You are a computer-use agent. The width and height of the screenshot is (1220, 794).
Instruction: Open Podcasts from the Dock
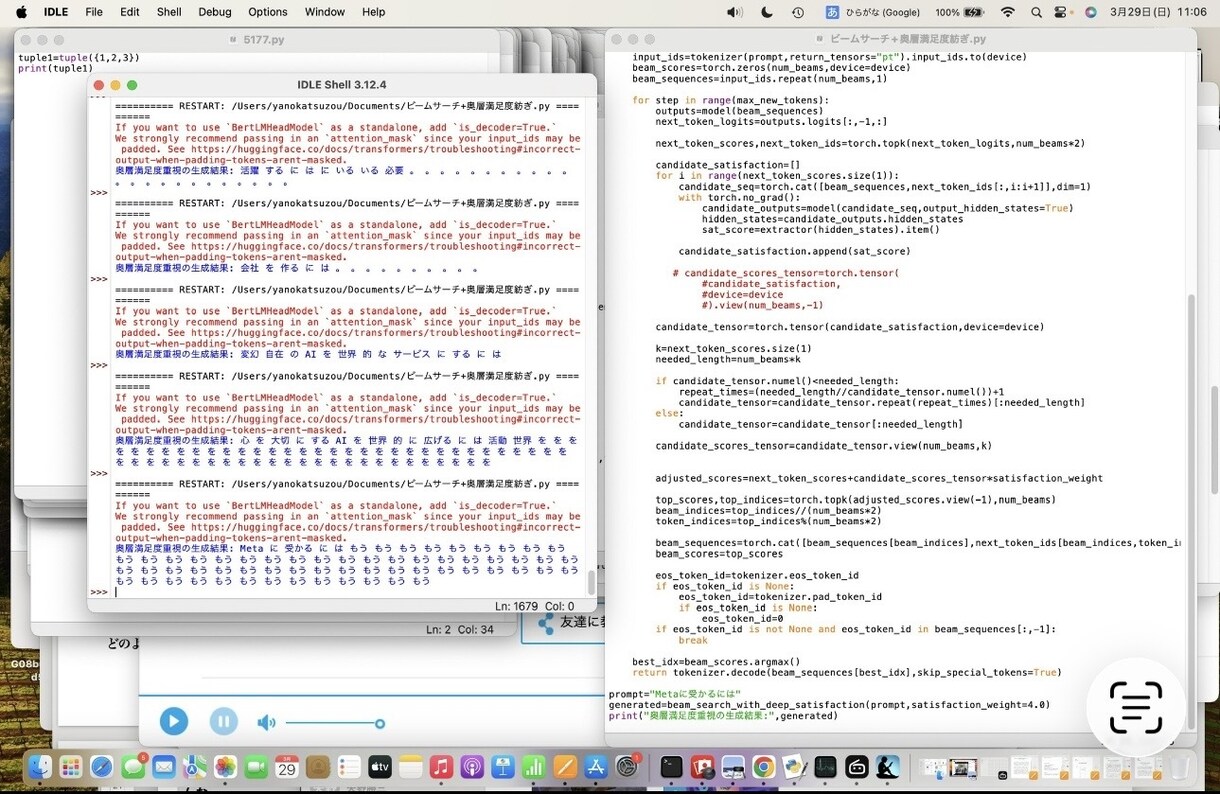click(x=472, y=767)
